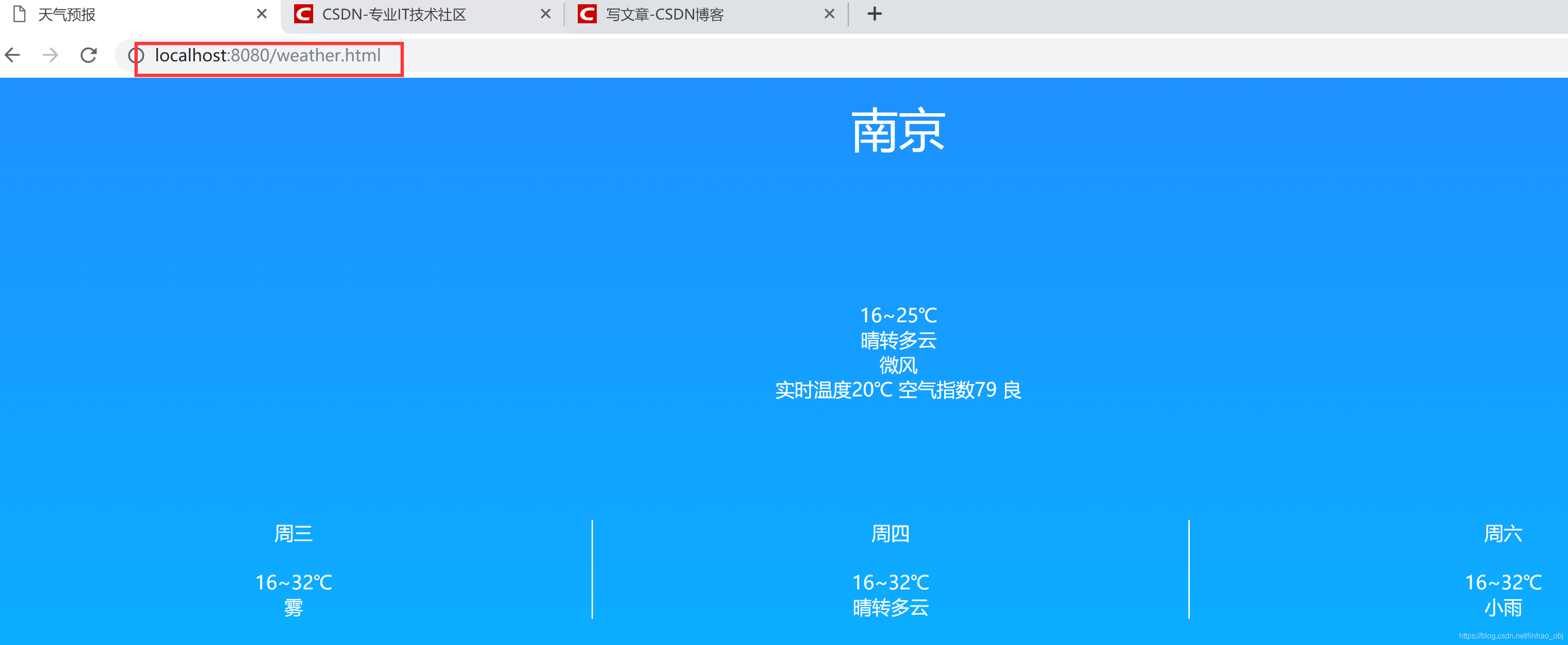Click the 微风 wind text
This screenshot has height=645, width=1568.
[x=898, y=366]
